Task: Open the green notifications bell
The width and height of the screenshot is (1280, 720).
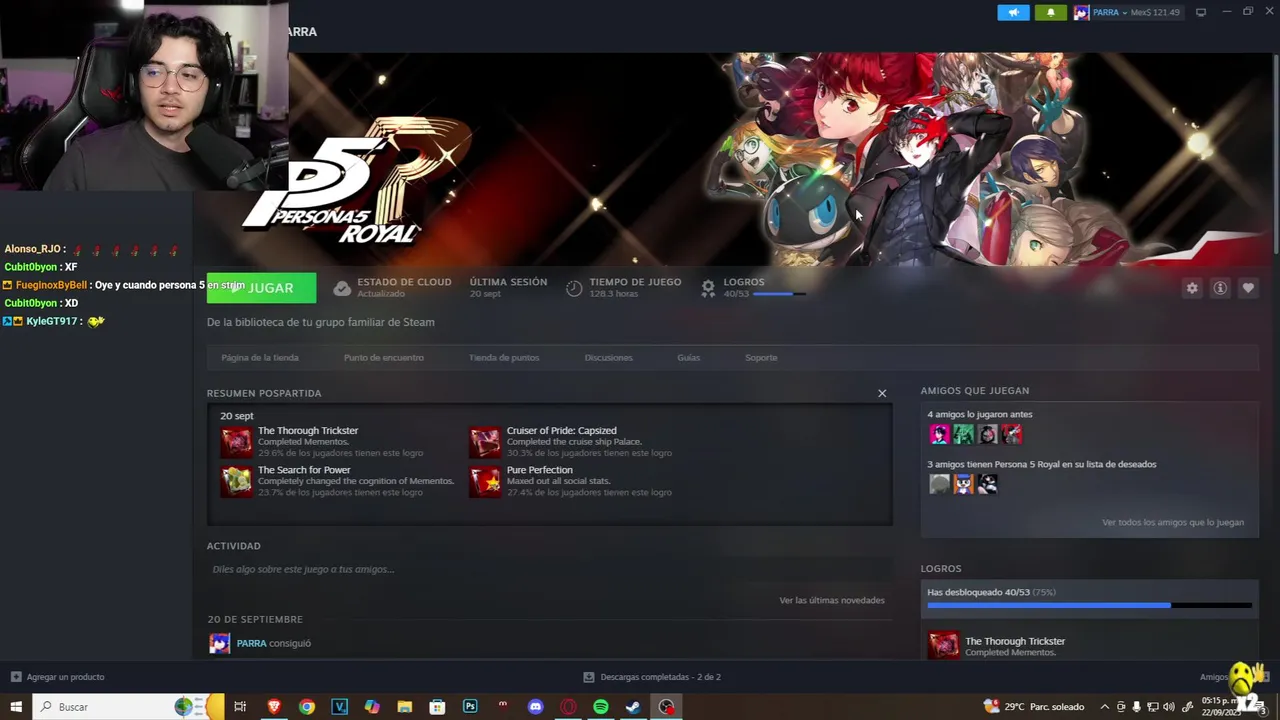Action: click(1050, 13)
